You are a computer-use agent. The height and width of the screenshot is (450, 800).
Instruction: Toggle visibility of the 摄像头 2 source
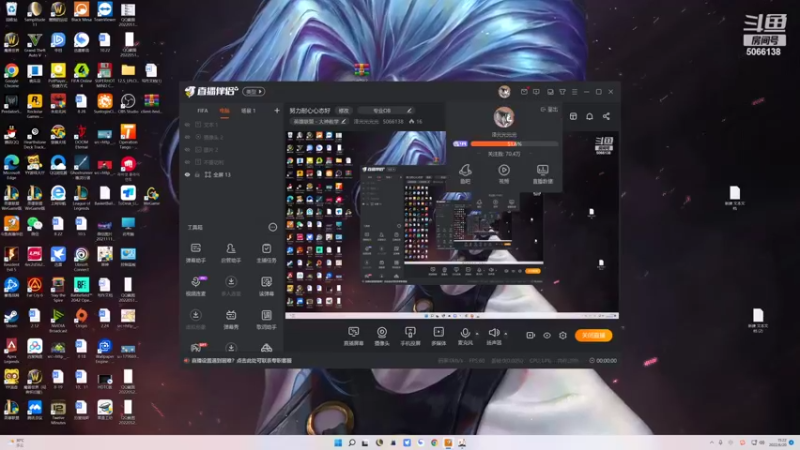[x=187, y=137]
